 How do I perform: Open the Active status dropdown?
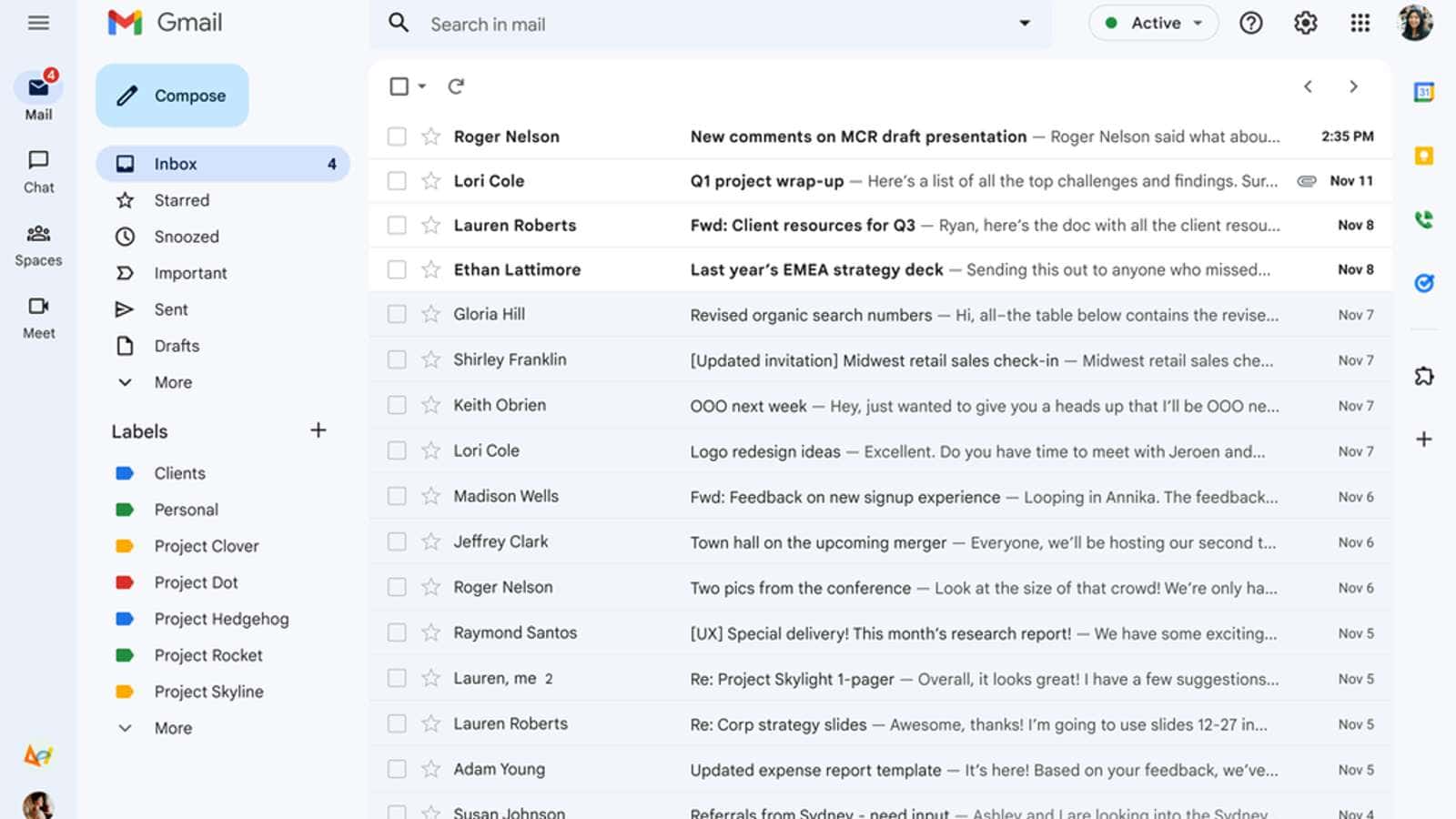coord(1153,23)
